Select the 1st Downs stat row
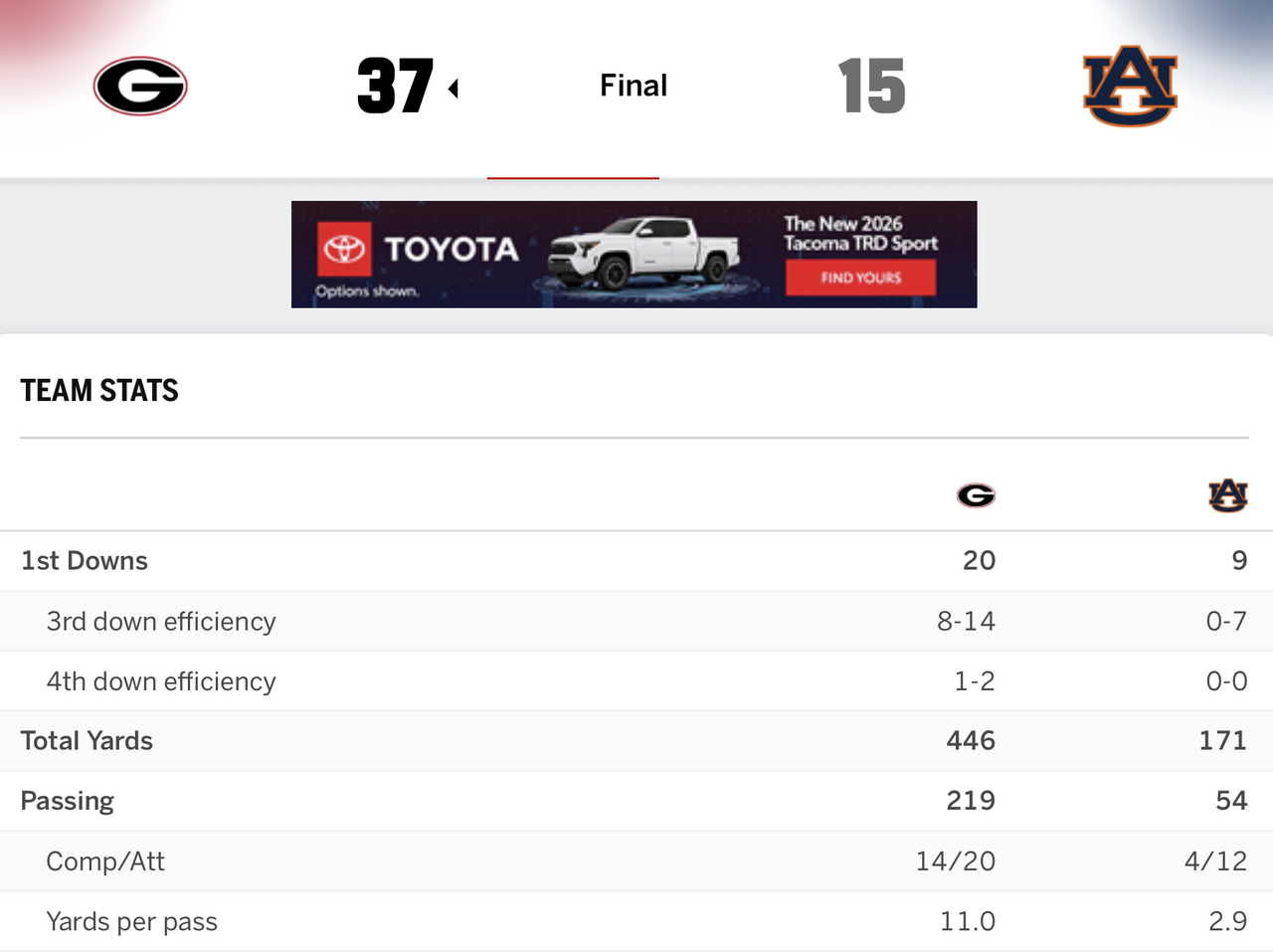 point(636,561)
